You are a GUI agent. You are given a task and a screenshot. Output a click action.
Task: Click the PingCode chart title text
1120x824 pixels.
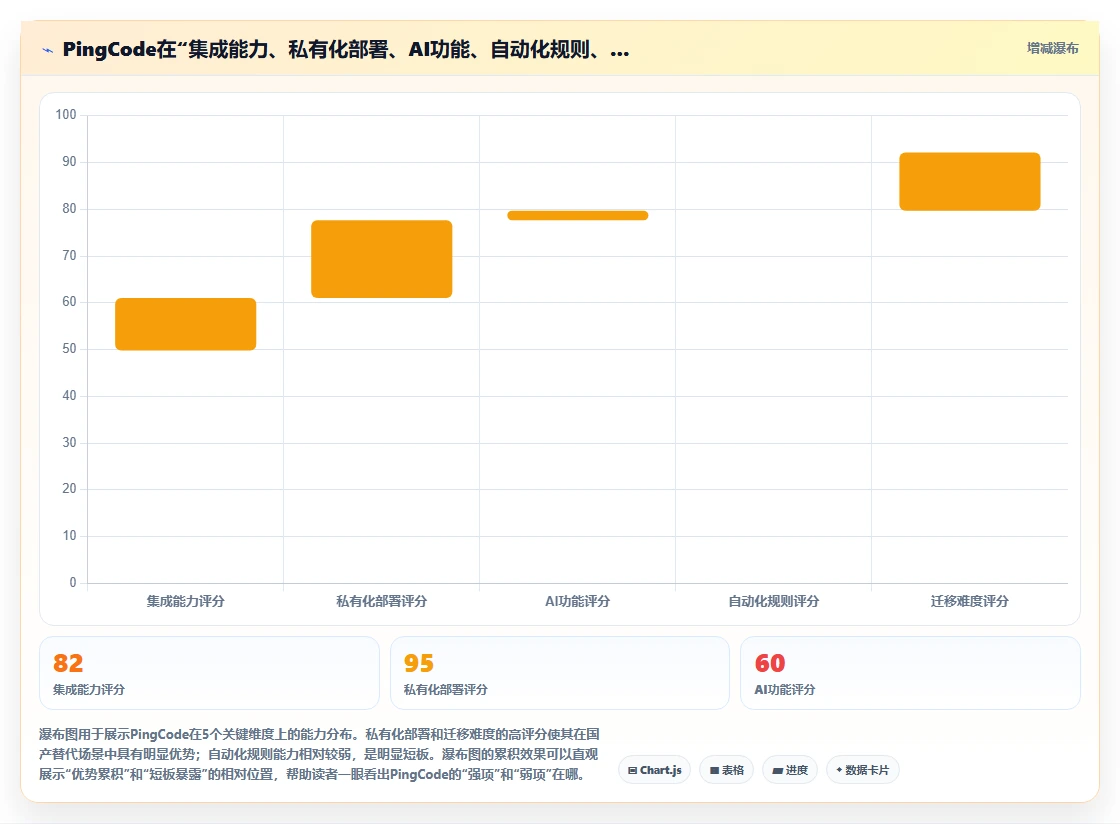point(346,49)
